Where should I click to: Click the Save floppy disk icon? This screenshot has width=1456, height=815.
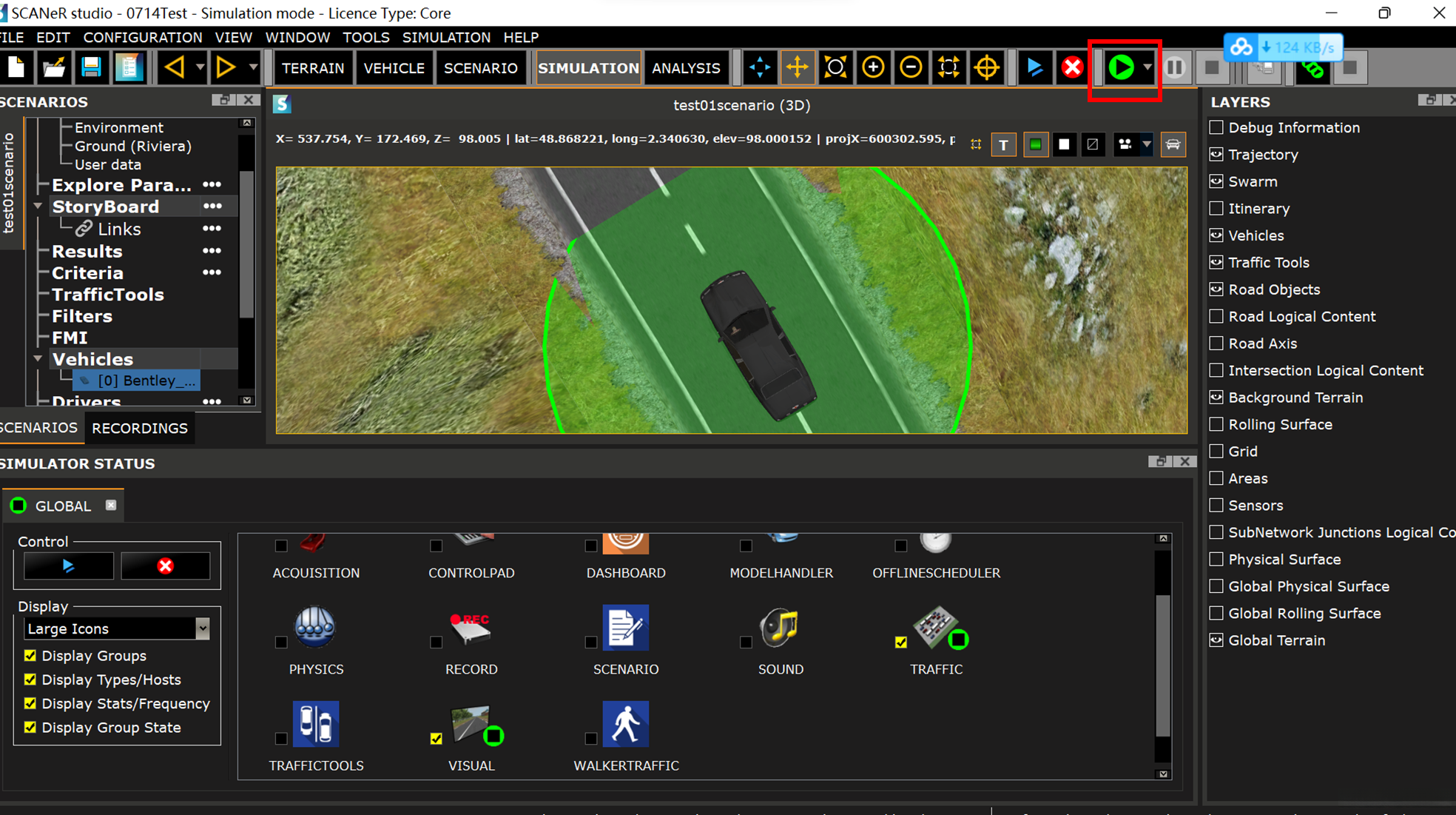click(91, 68)
